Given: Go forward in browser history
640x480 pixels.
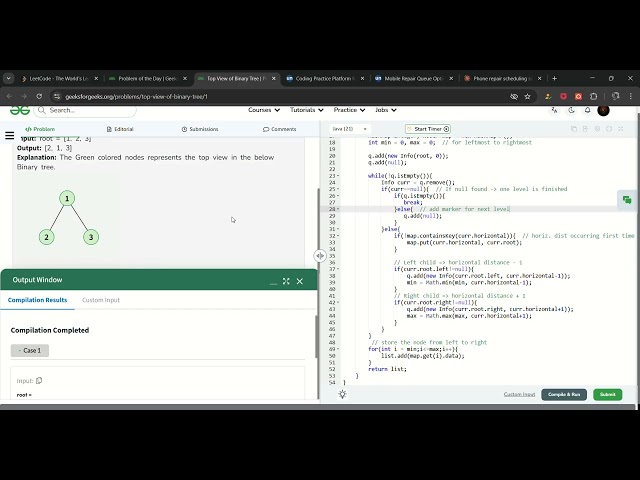Looking at the screenshot, I should 24,97.
